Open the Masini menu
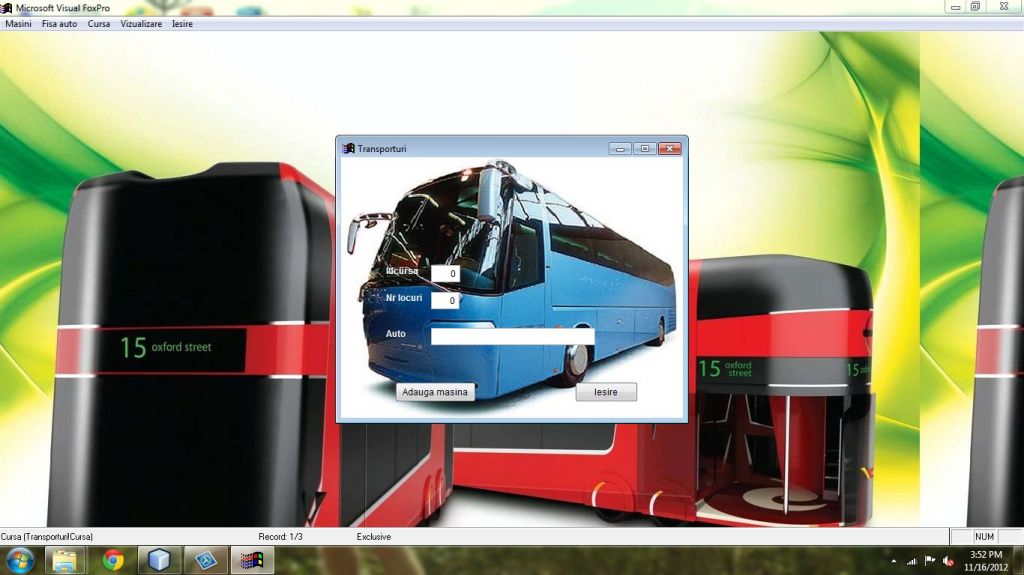The width and height of the screenshot is (1024, 575). click(18, 23)
